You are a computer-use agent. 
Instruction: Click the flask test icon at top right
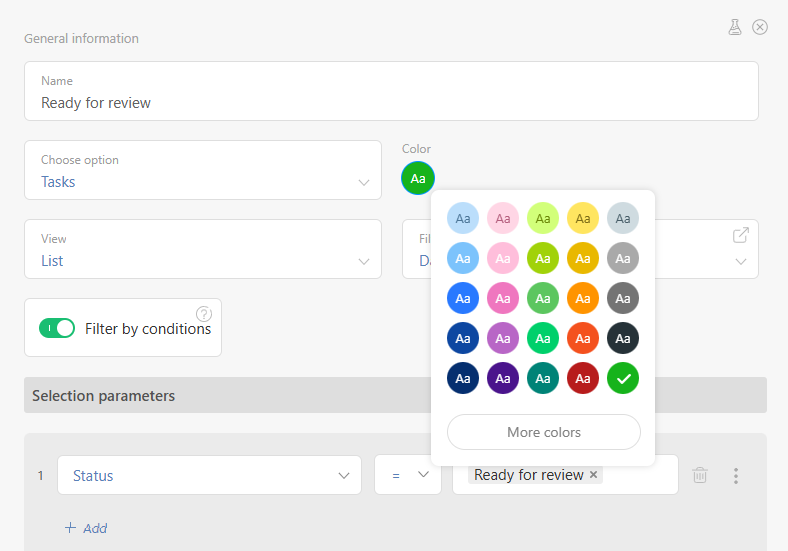(735, 27)
